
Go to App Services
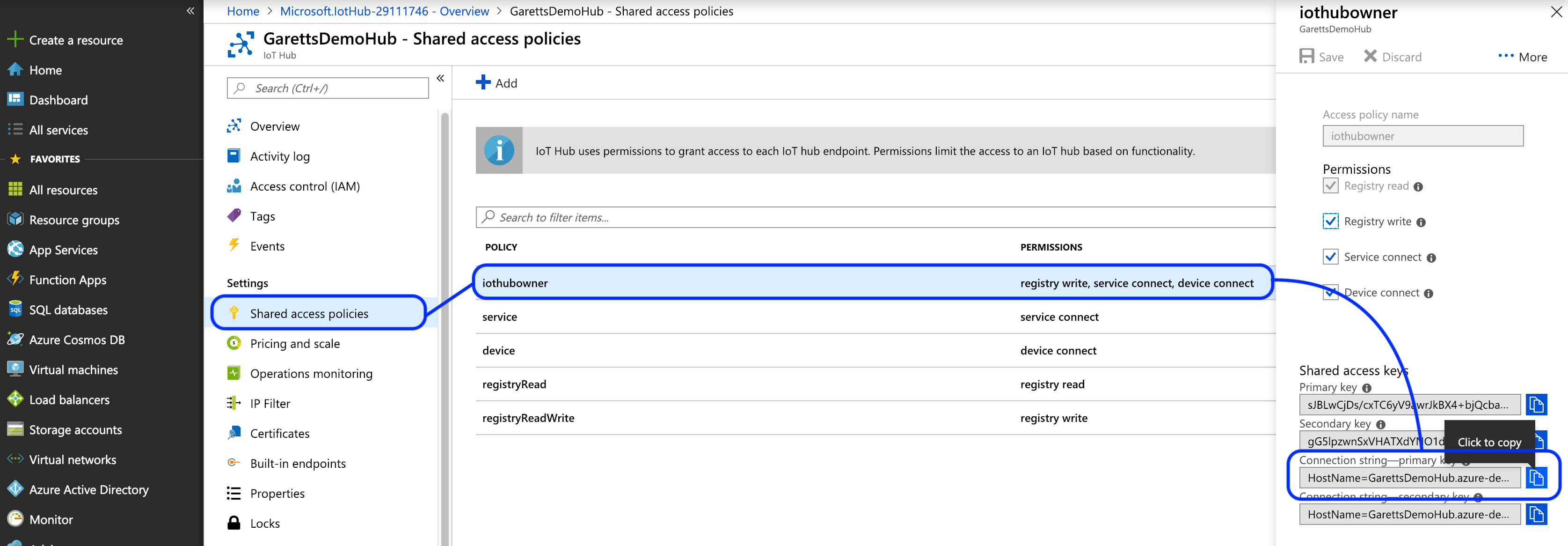(x=63, y=250)
